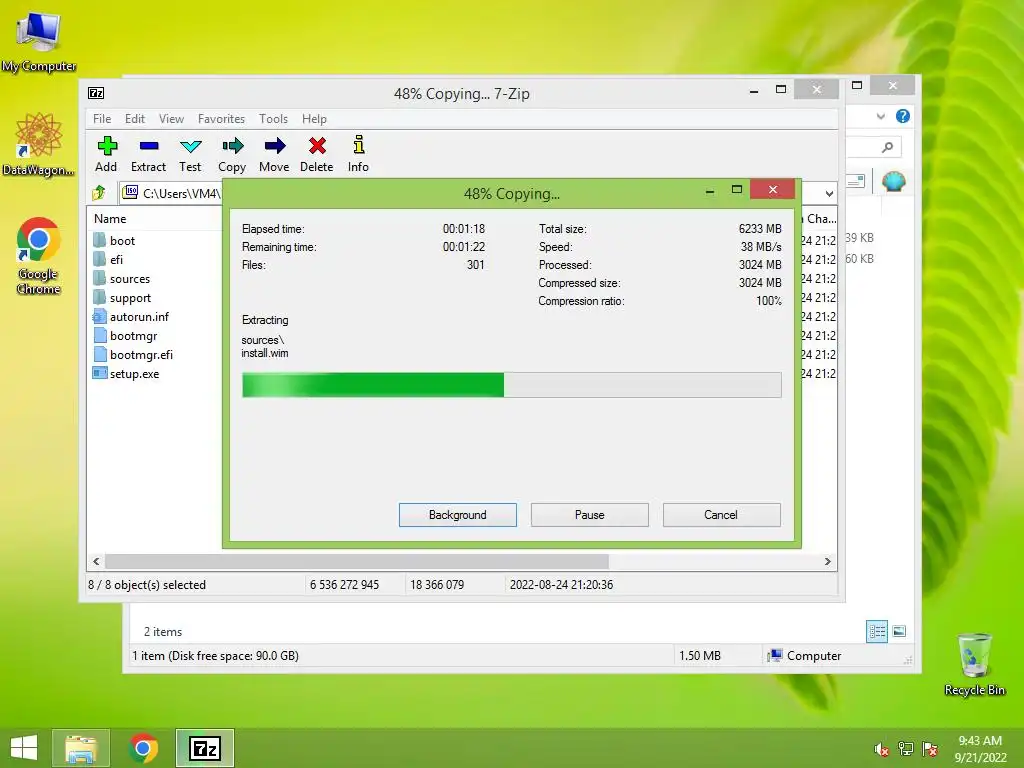
Task: Select the support folder
Action: click(122, 298)
